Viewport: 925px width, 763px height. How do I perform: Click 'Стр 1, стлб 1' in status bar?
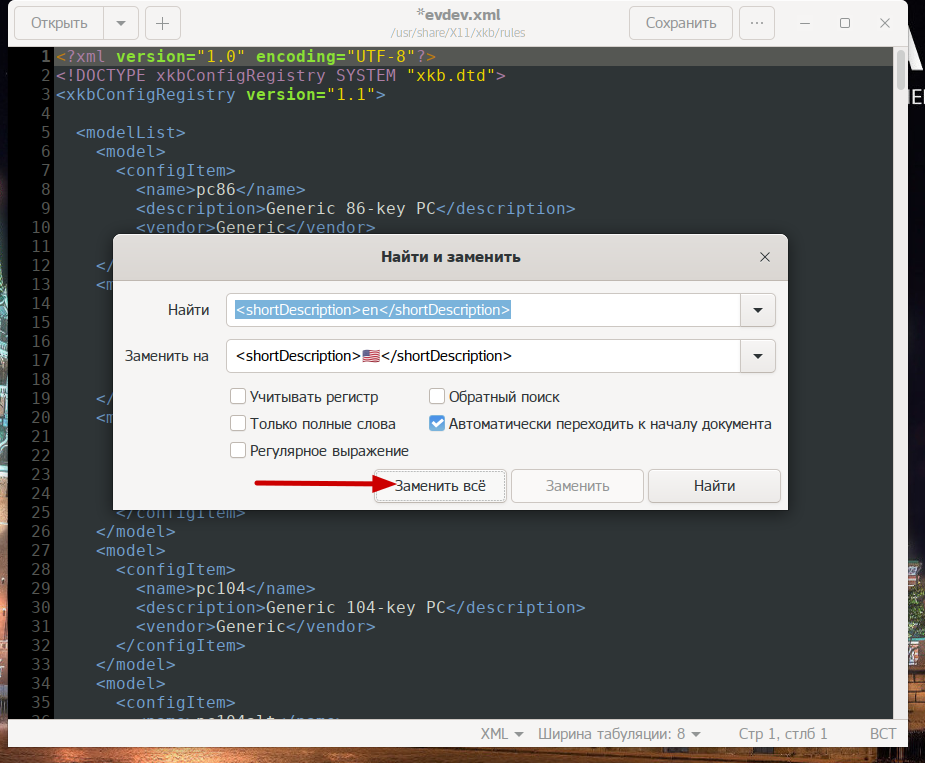point(783,734)
